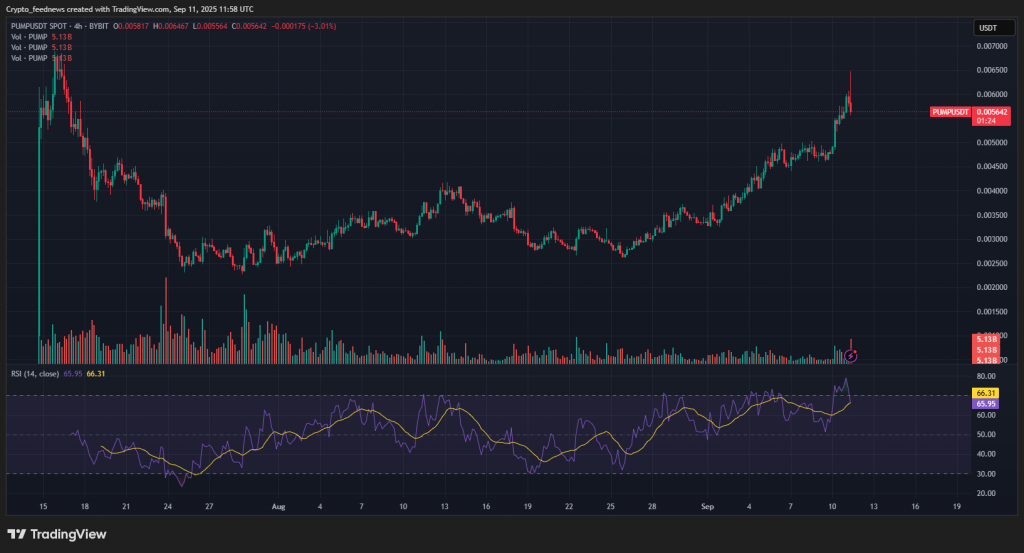Click the 0.007000 price axis label
The image size is (1024, 553).
992,46
